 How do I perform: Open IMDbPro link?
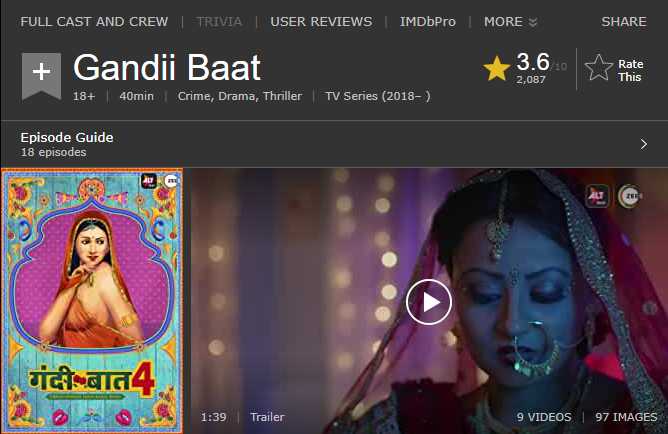[428, 22]
